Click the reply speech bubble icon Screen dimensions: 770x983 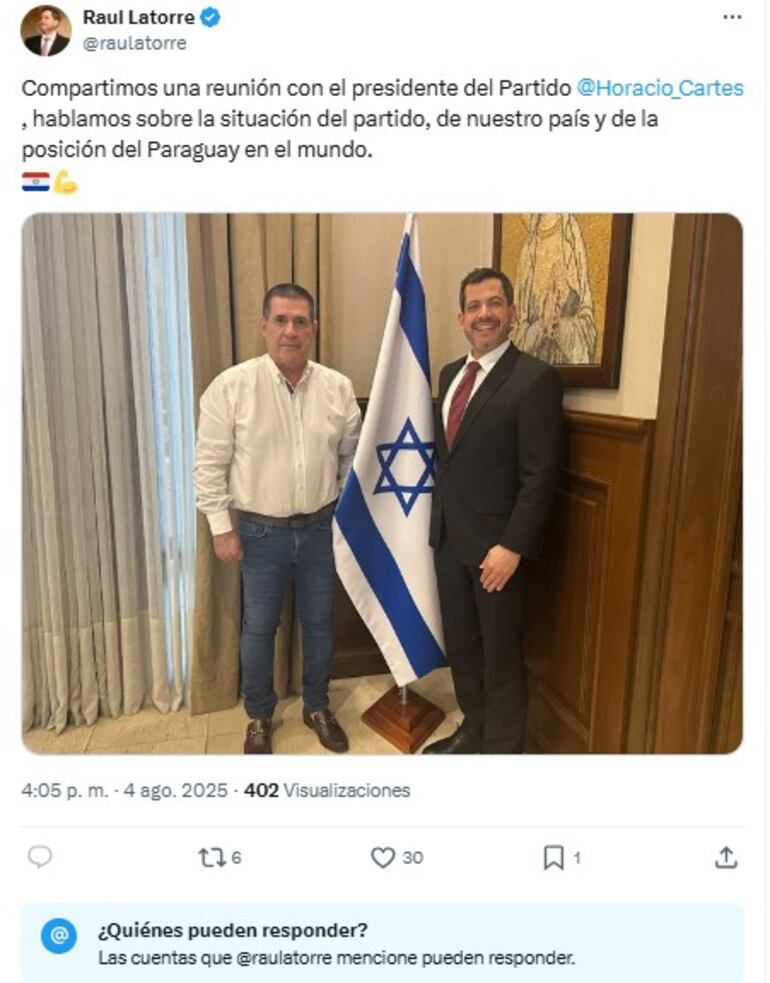[x=40, y=857]
